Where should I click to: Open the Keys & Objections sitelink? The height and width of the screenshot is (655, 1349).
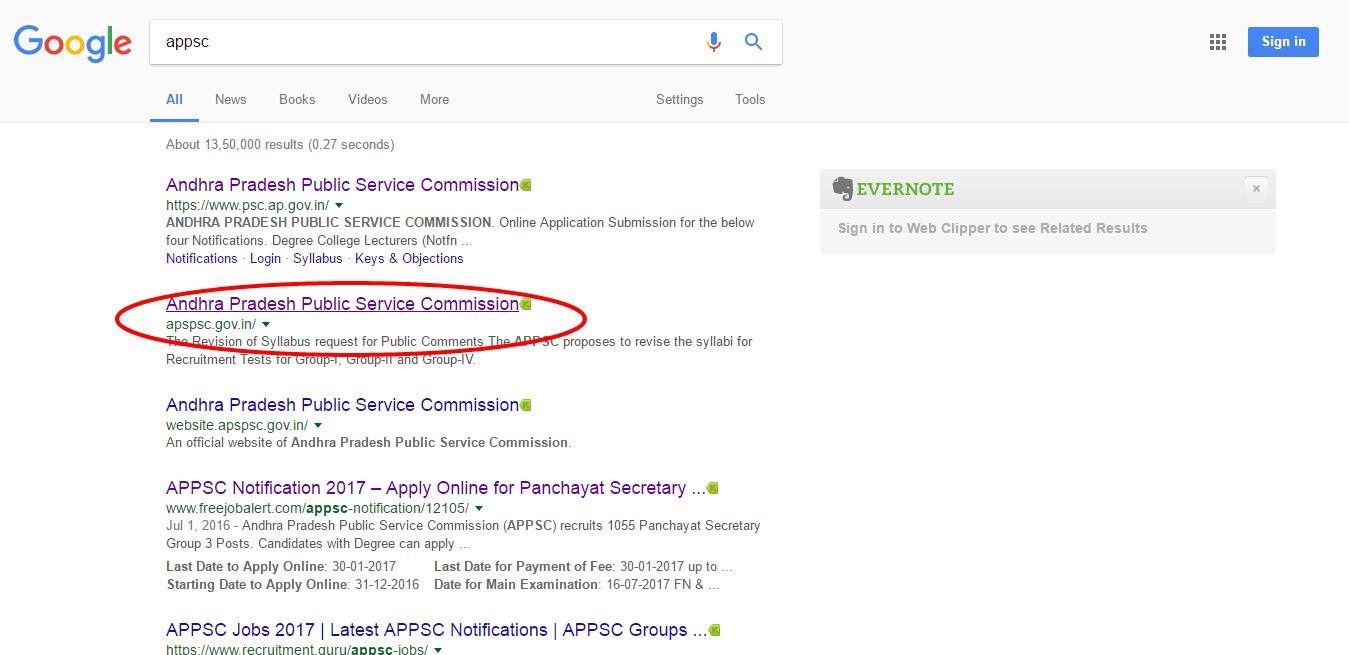409,258
